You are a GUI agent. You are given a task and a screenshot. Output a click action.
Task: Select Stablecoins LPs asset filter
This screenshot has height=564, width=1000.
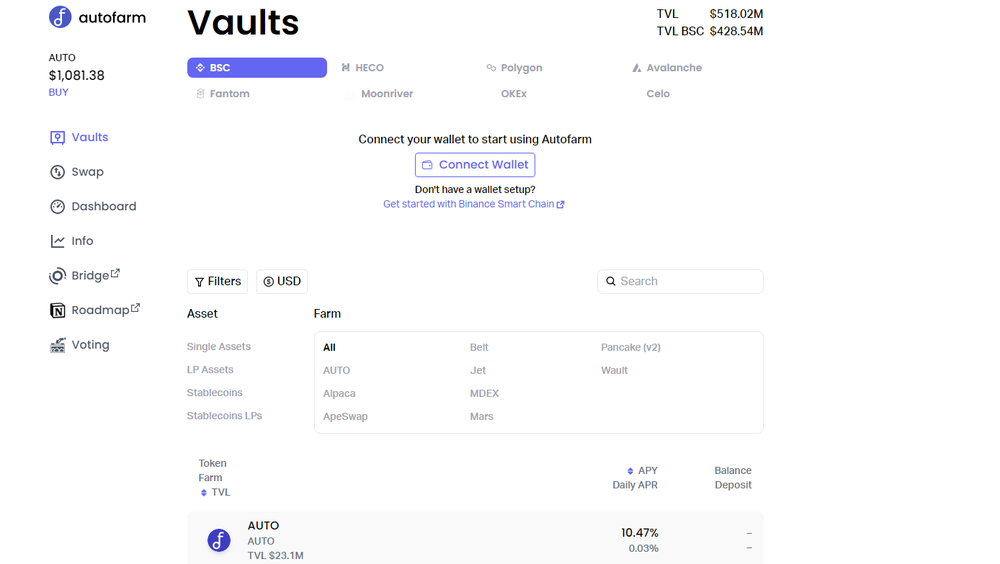(x=224, y=416)
